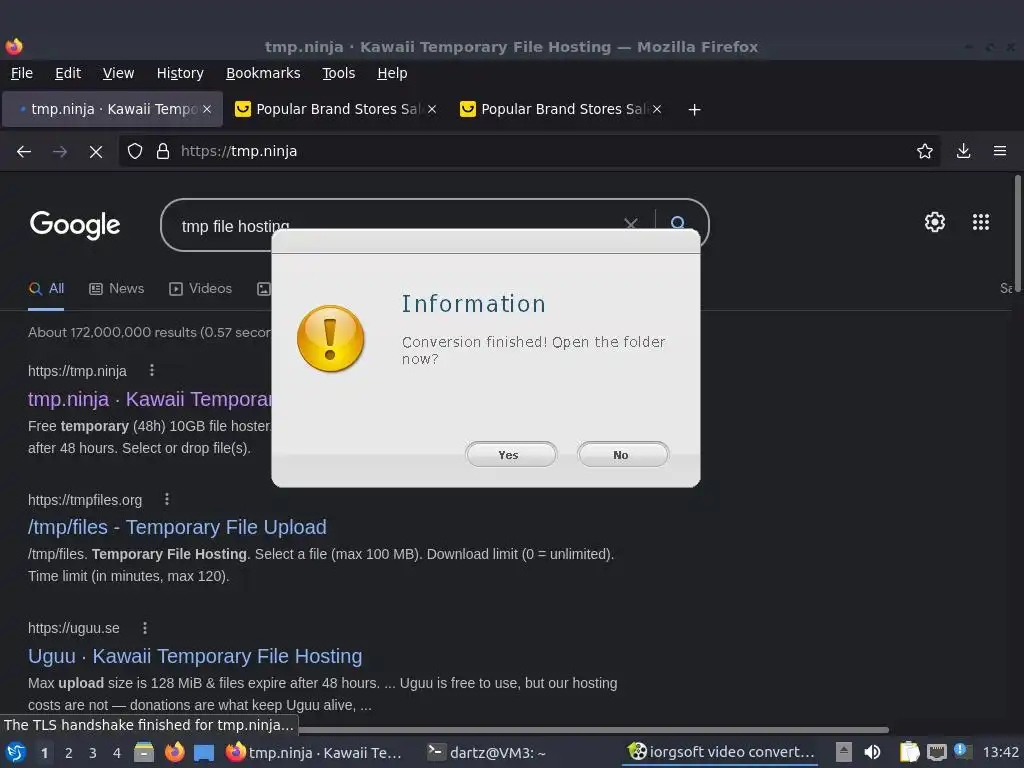This screenshot has height=768, width=1024.
Task: Open the Firefox downloads panel
Action: tap(963, 152)
